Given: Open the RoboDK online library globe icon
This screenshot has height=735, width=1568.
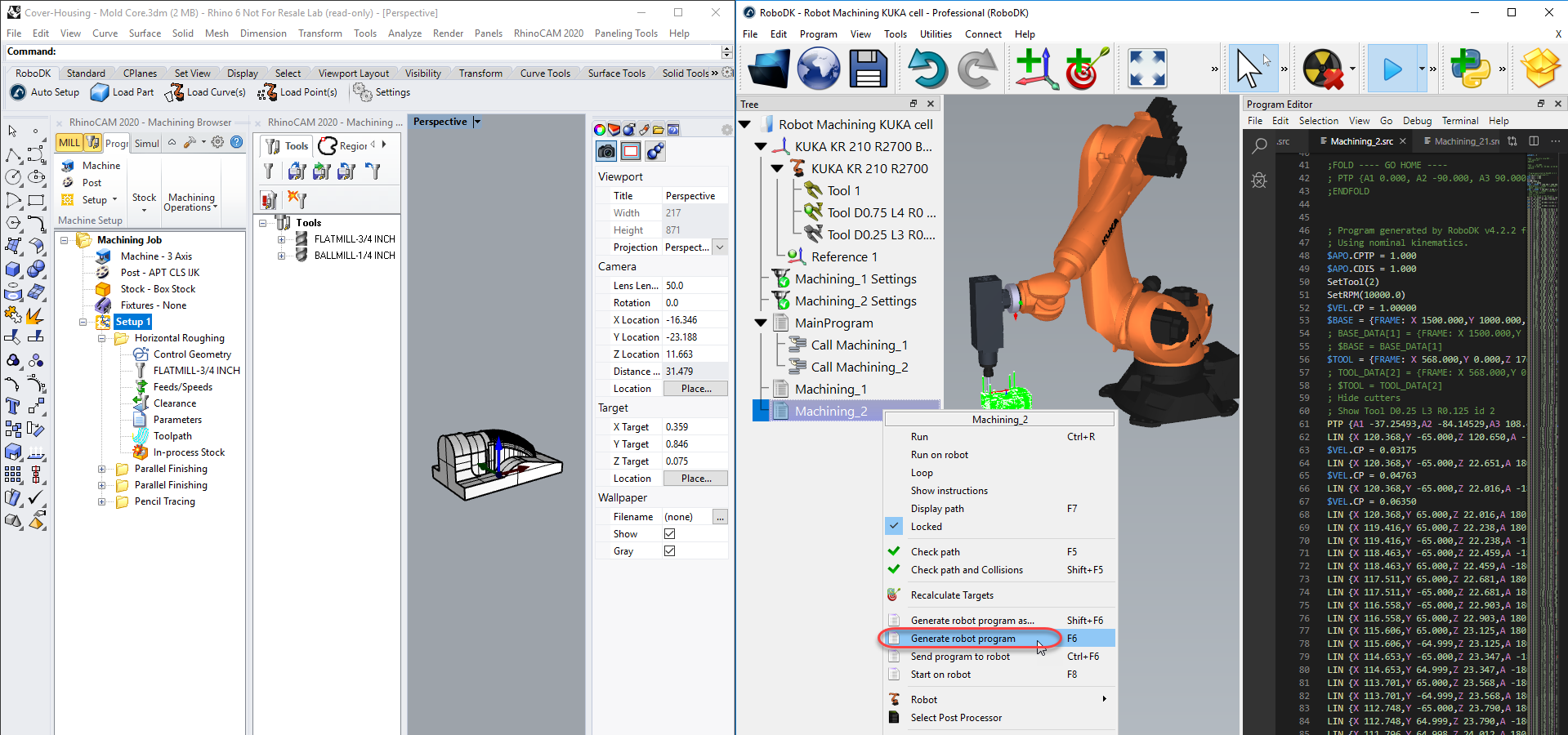Looking at the screenshot, I should [x=818, y=69].
